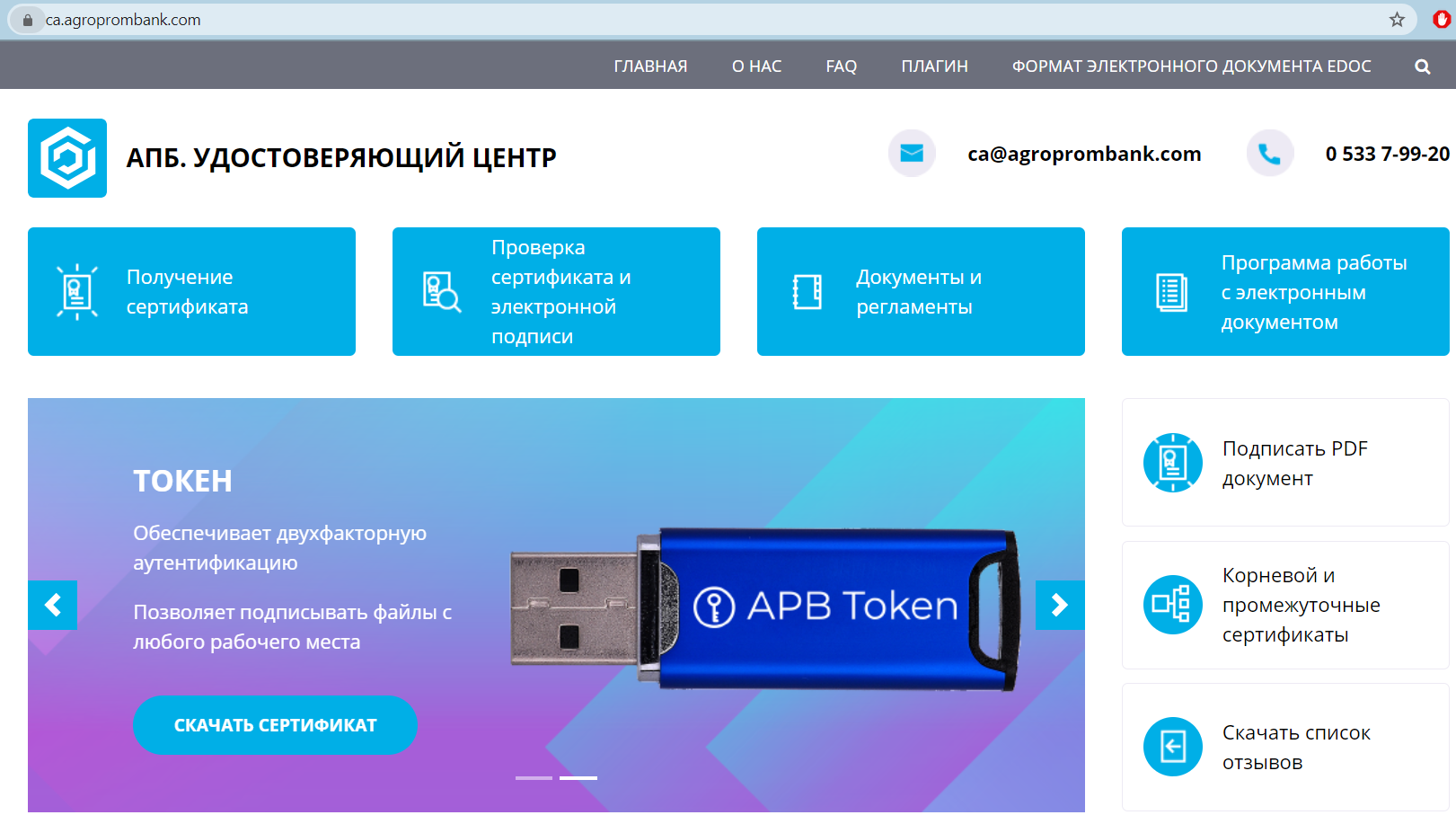1456x815 pixels.
Task: Click АПБ. УДОСТОВЕРЯЮЩИЙ ЦЕНТР site title
Action: click(x=341, y=158)
